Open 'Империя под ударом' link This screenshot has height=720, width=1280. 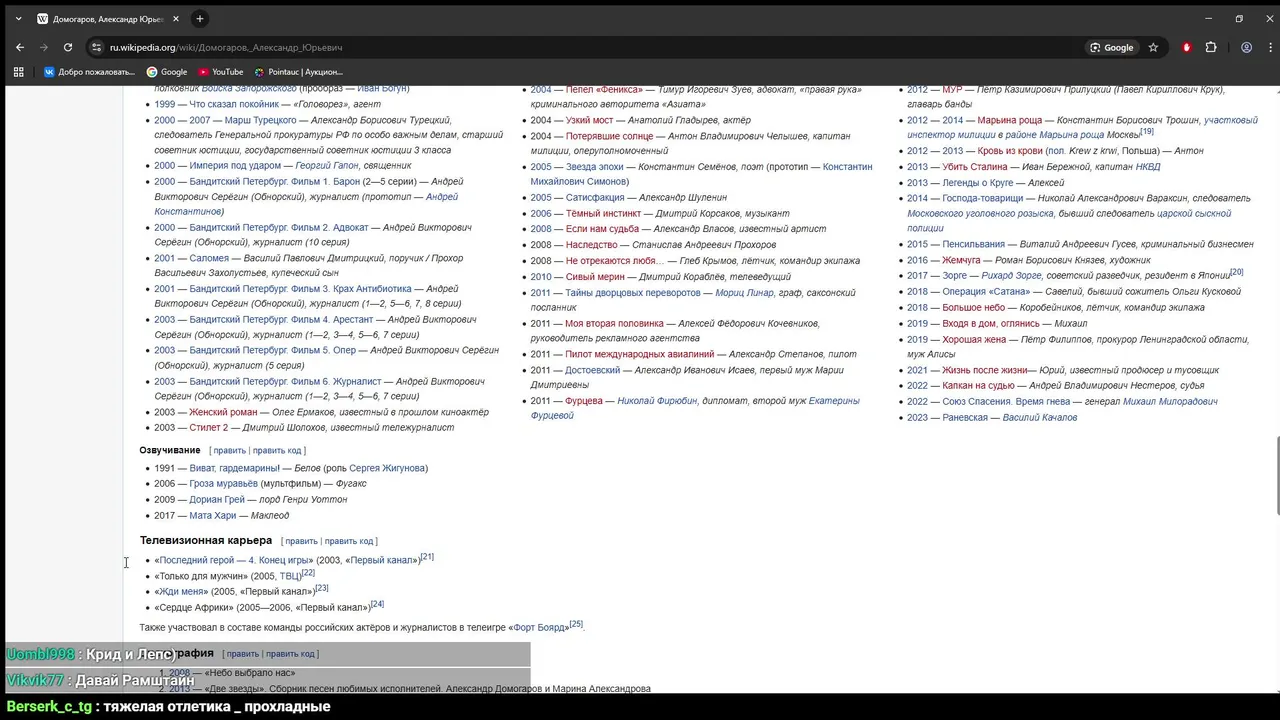coord(235,166)
